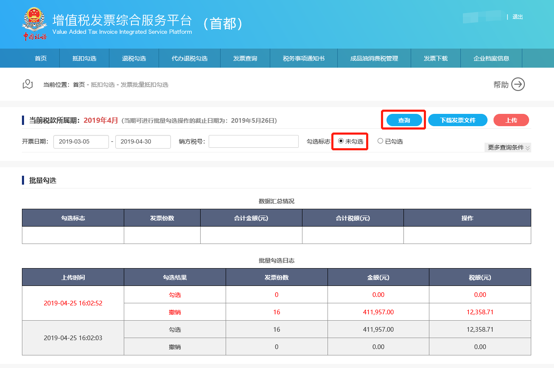This screenshot has width=554, height=368.
Task: Click the red 上传 button
Action: click(x=511, y=120)
